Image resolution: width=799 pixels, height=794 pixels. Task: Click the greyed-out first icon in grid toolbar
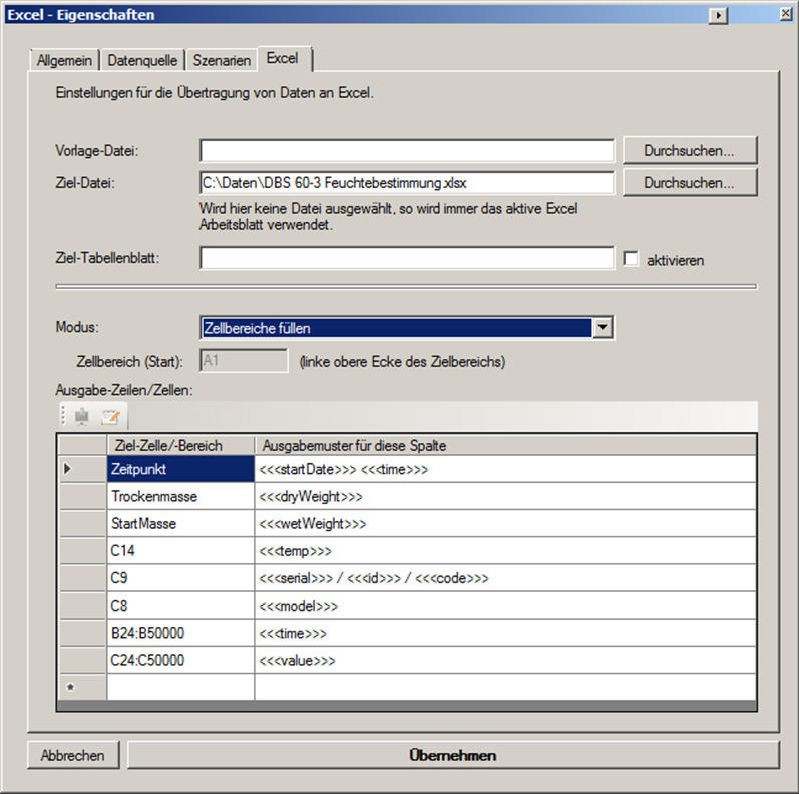click(82, 416)
